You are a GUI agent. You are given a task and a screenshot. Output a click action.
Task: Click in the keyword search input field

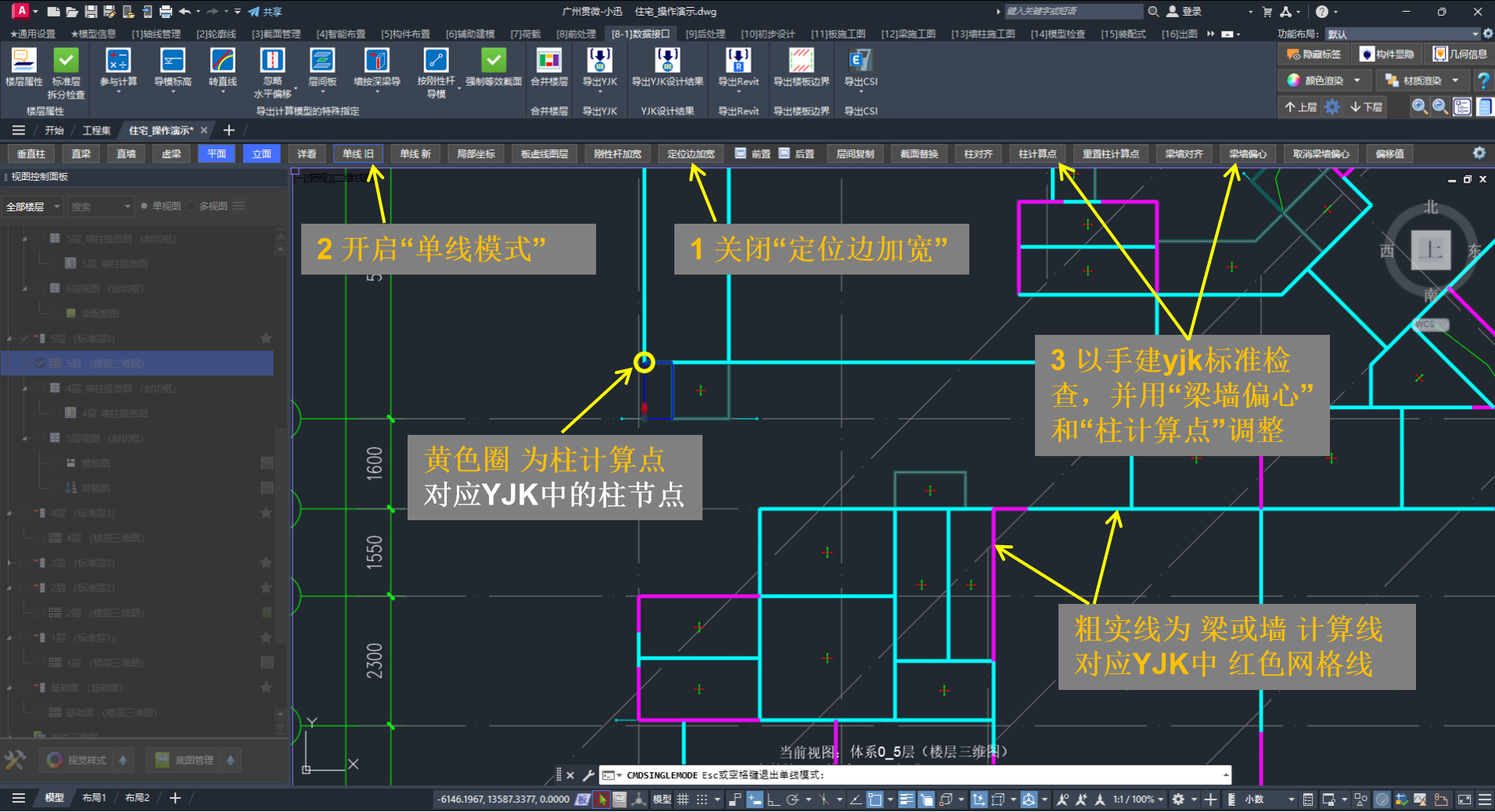point(1073,12)
